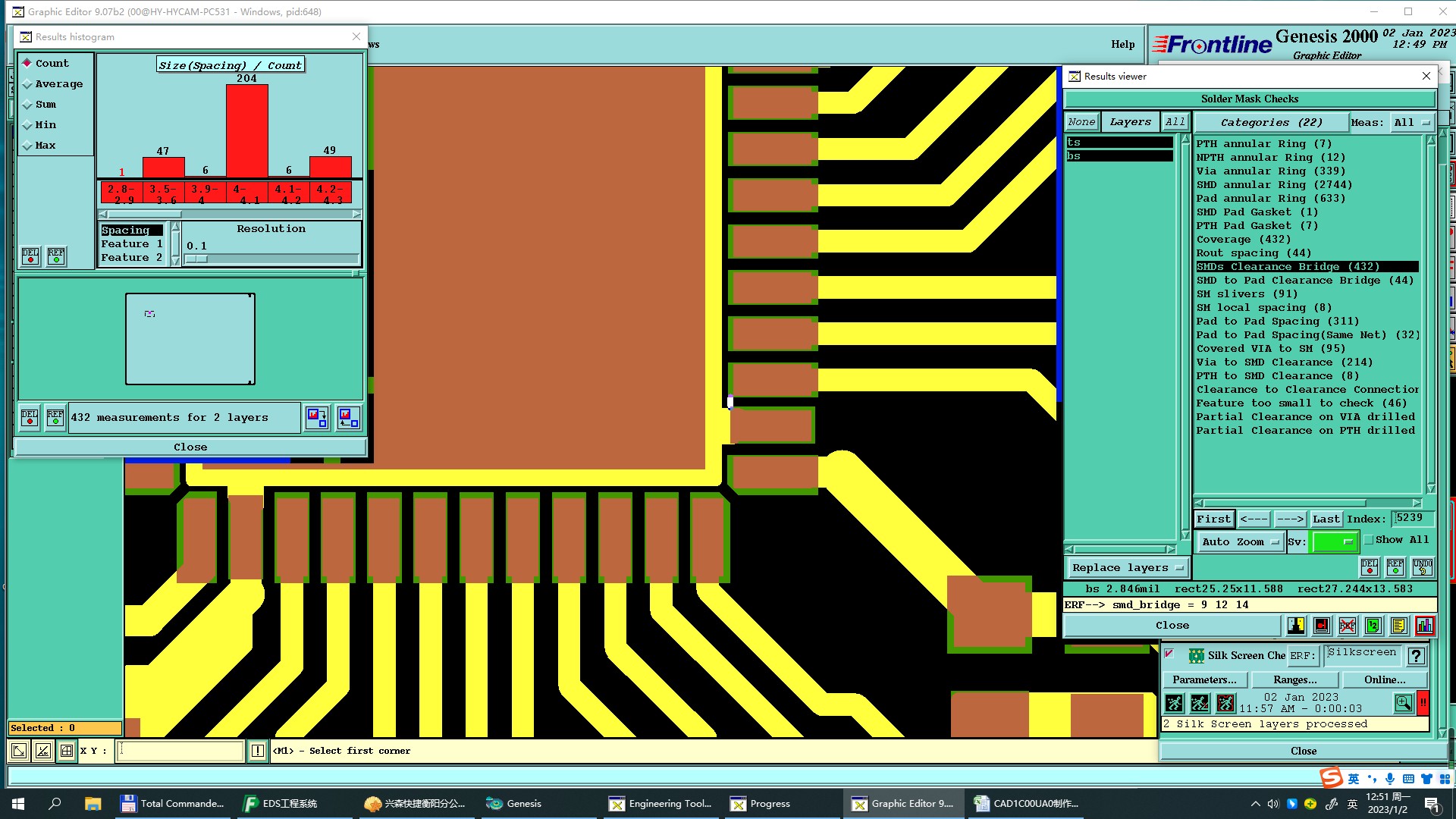Select SM slivers (91) category

pos(1247,294)
